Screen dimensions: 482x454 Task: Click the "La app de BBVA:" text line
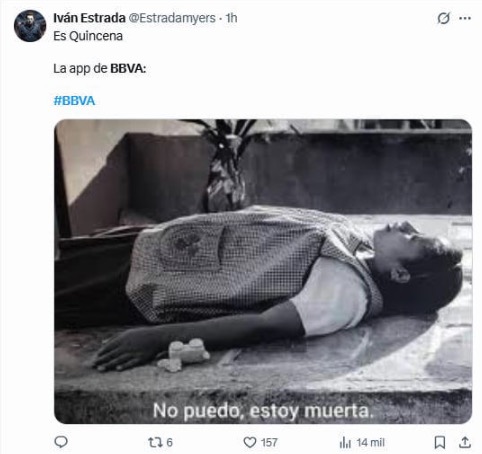coord(100,68)
